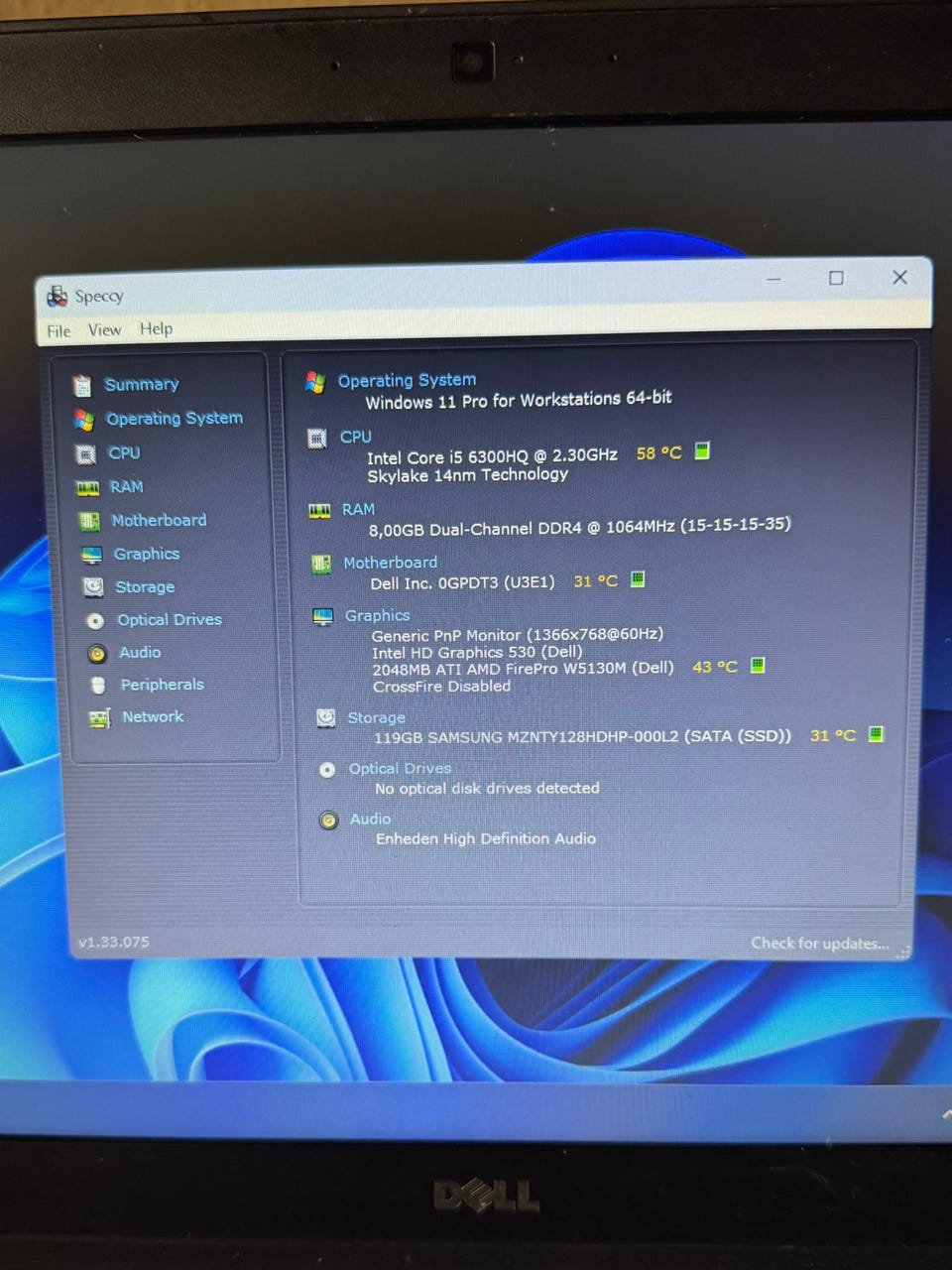
Task: Click the CPU temperature value 58 °C
Action: [659, 453]
